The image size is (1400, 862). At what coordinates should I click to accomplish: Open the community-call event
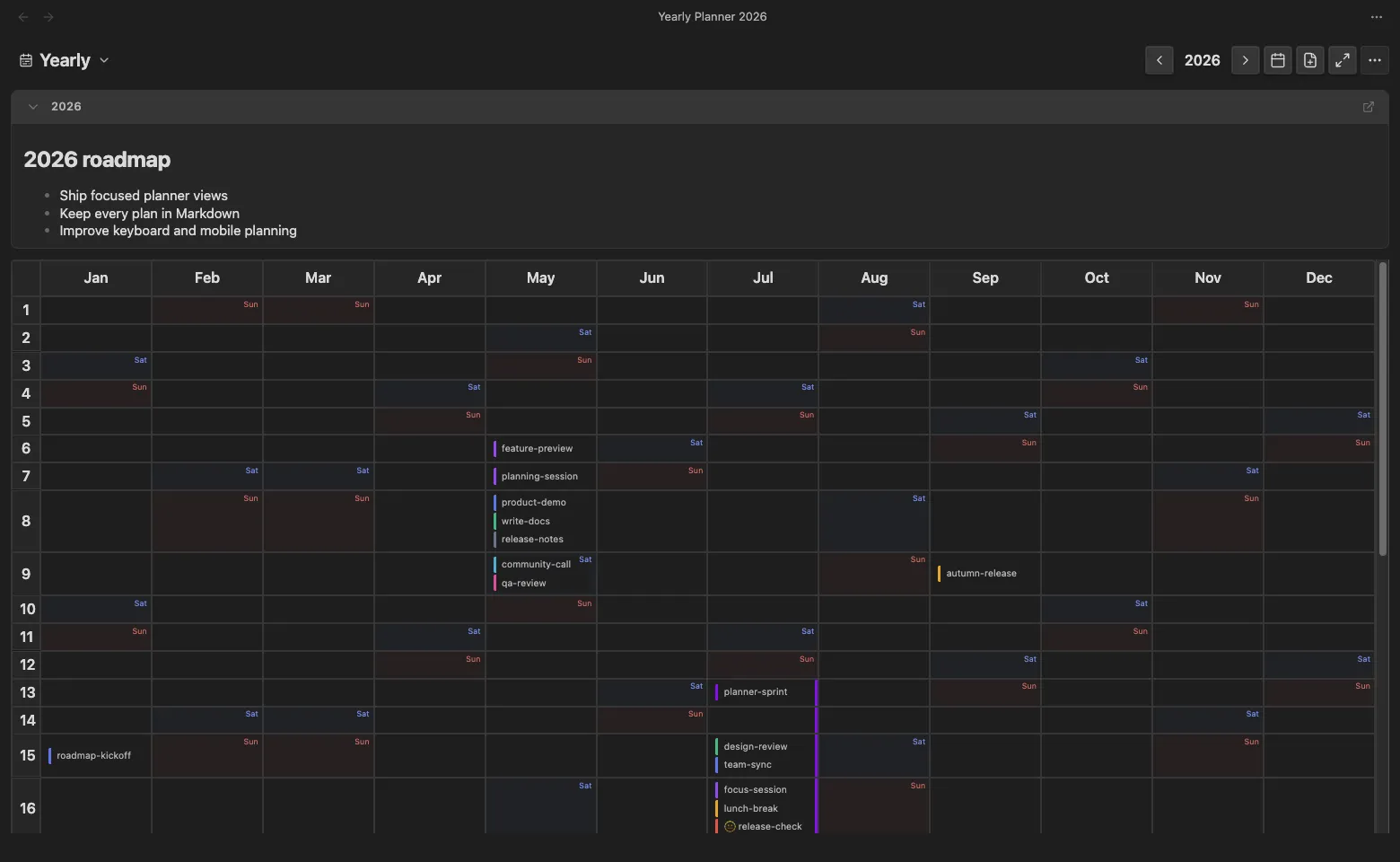pyautogui.click(x=536, y=565)
